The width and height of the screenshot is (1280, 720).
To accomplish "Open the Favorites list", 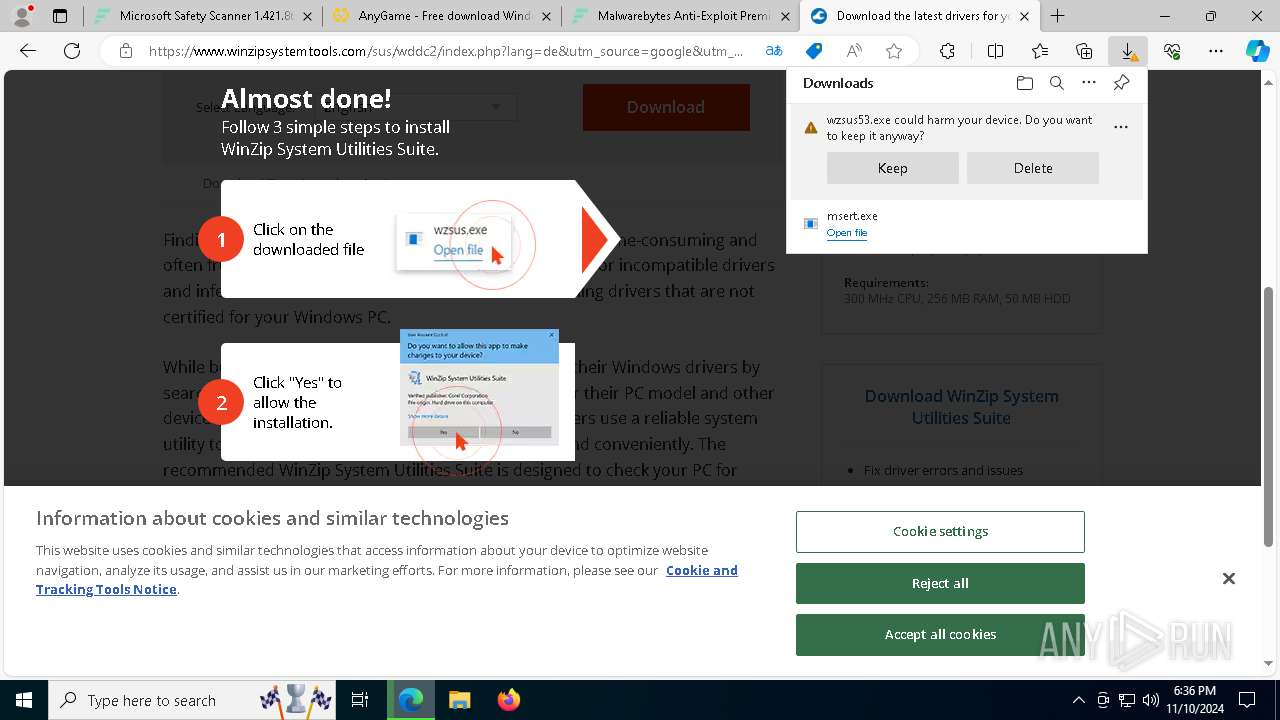I will click(x=1040, y=51).
